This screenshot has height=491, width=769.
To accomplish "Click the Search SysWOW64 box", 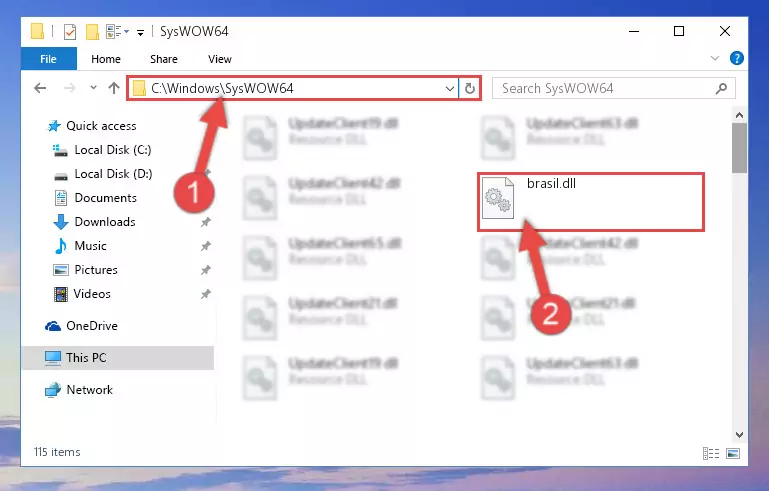I will tap(613, 88).
